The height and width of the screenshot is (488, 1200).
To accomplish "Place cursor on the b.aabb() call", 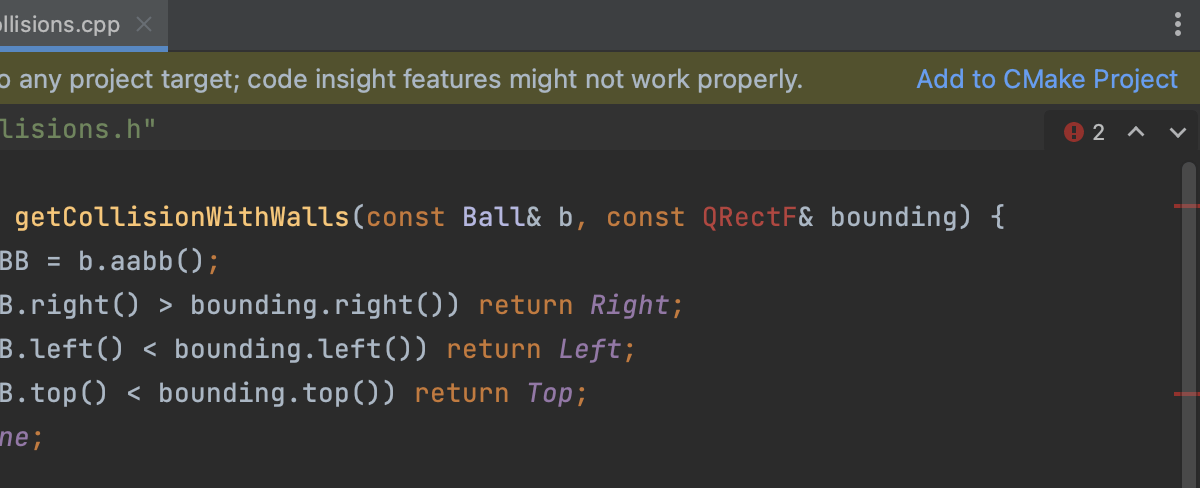I will (x=141, y=261).
